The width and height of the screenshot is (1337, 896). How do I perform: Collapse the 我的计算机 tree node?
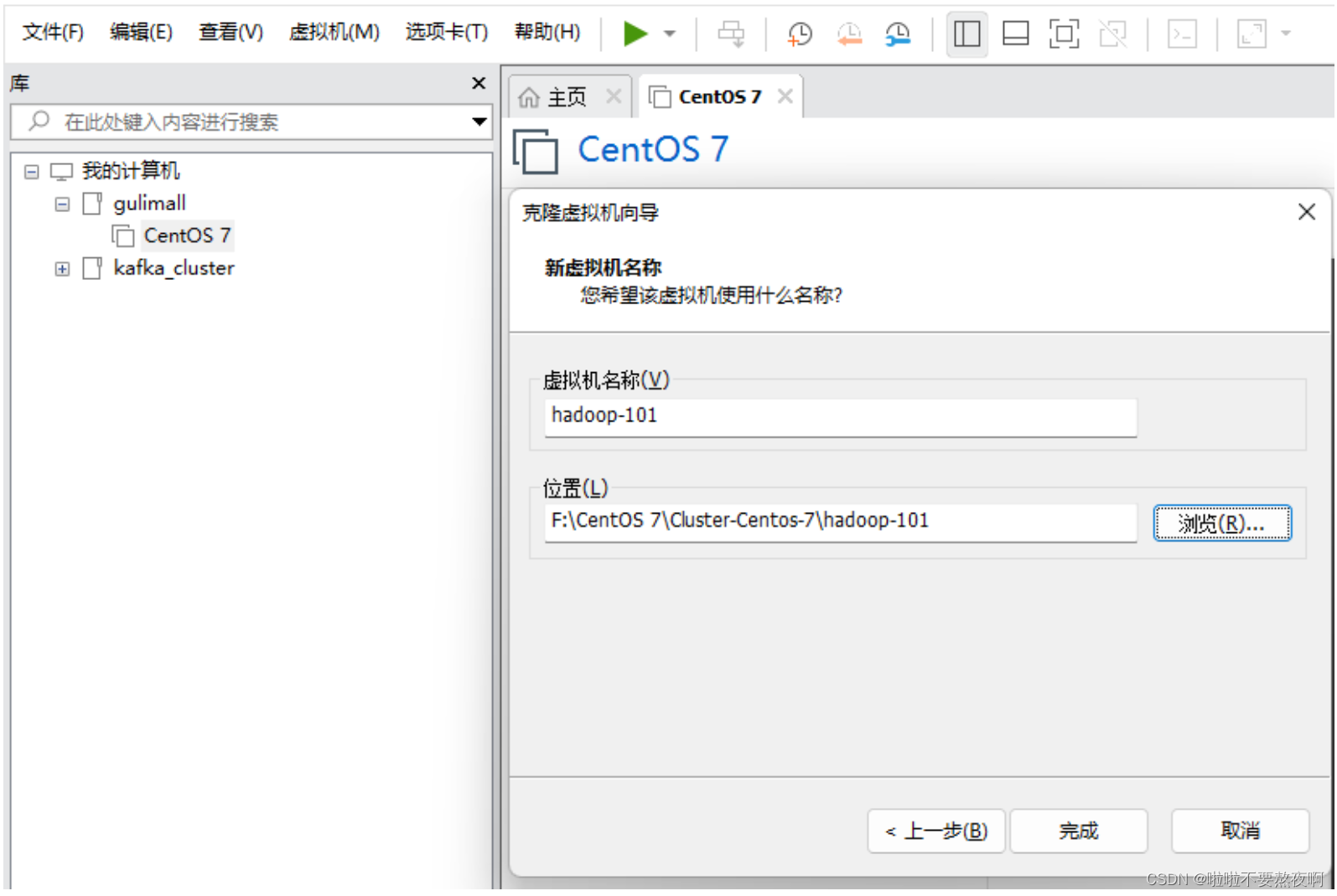32,172
